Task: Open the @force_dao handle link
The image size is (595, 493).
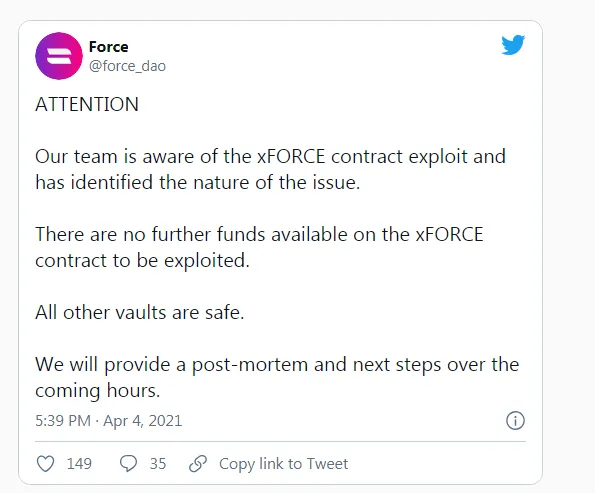Action: 127,66
